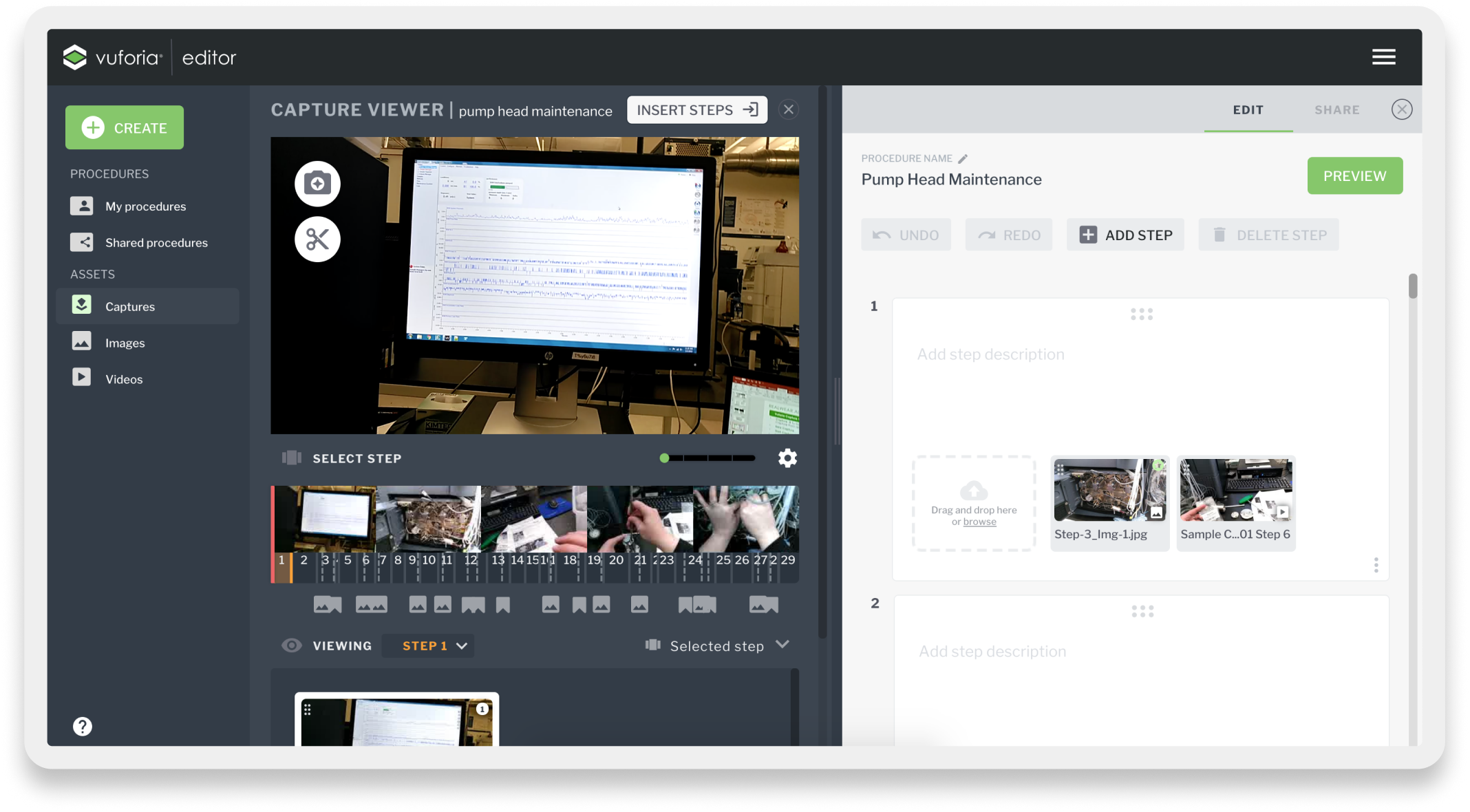The image size is (1470, 812).
Task: Switch to the Share tab
Action: (1336, 110)
